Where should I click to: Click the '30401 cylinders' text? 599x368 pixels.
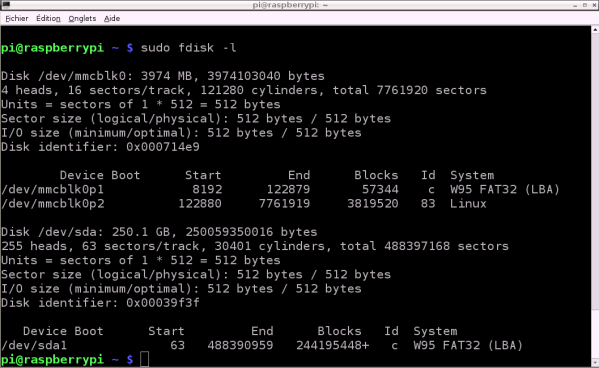pos(270,246)
